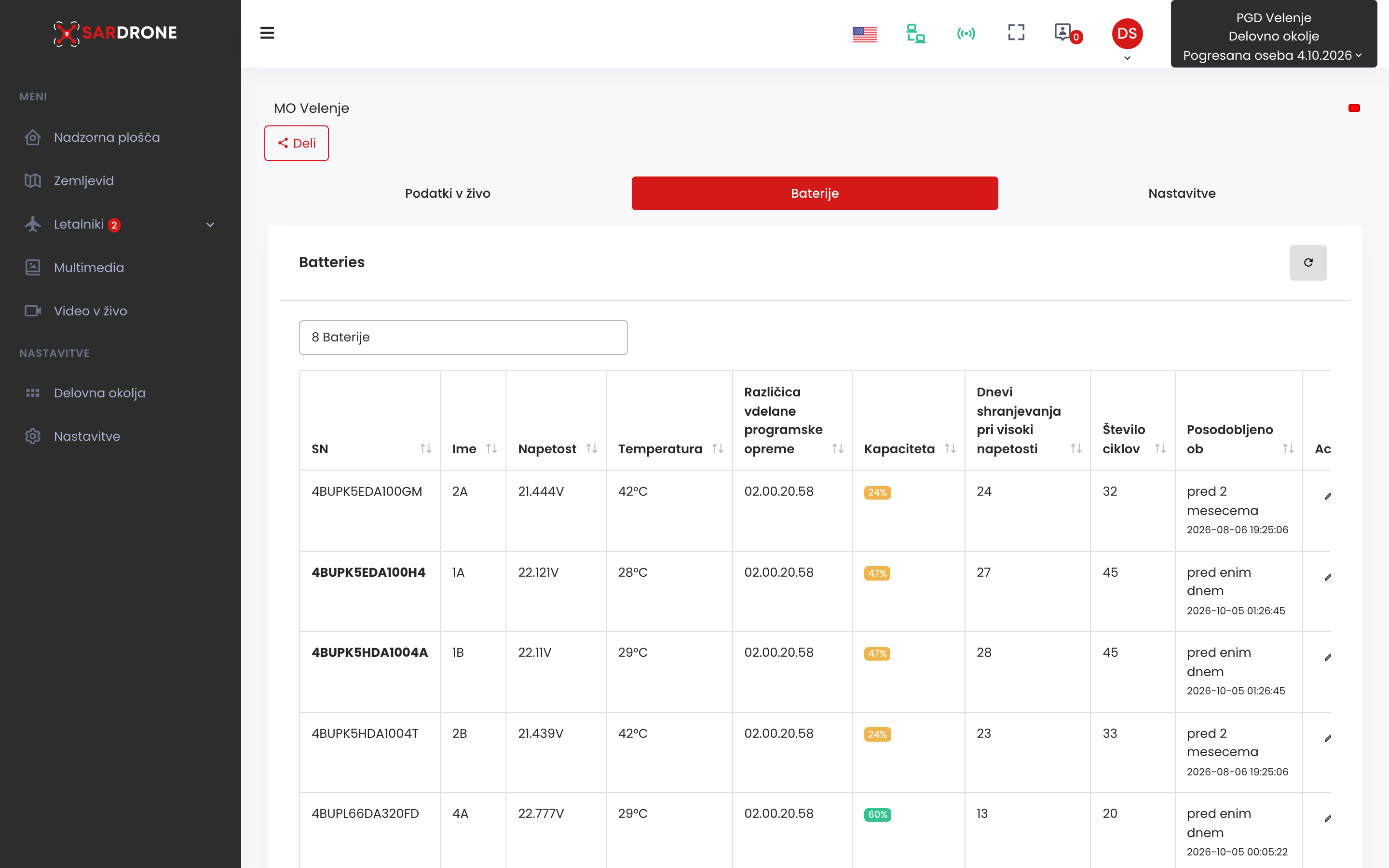The image size is (1389, 868).
Task: Toggle the hamburger sidebar menu
Action: tap(267, 33)
